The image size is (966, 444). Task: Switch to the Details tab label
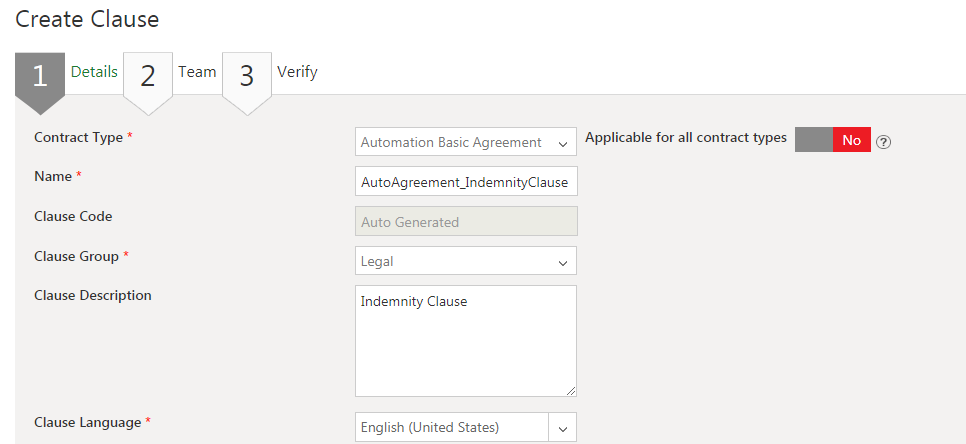tap(94, 72)
